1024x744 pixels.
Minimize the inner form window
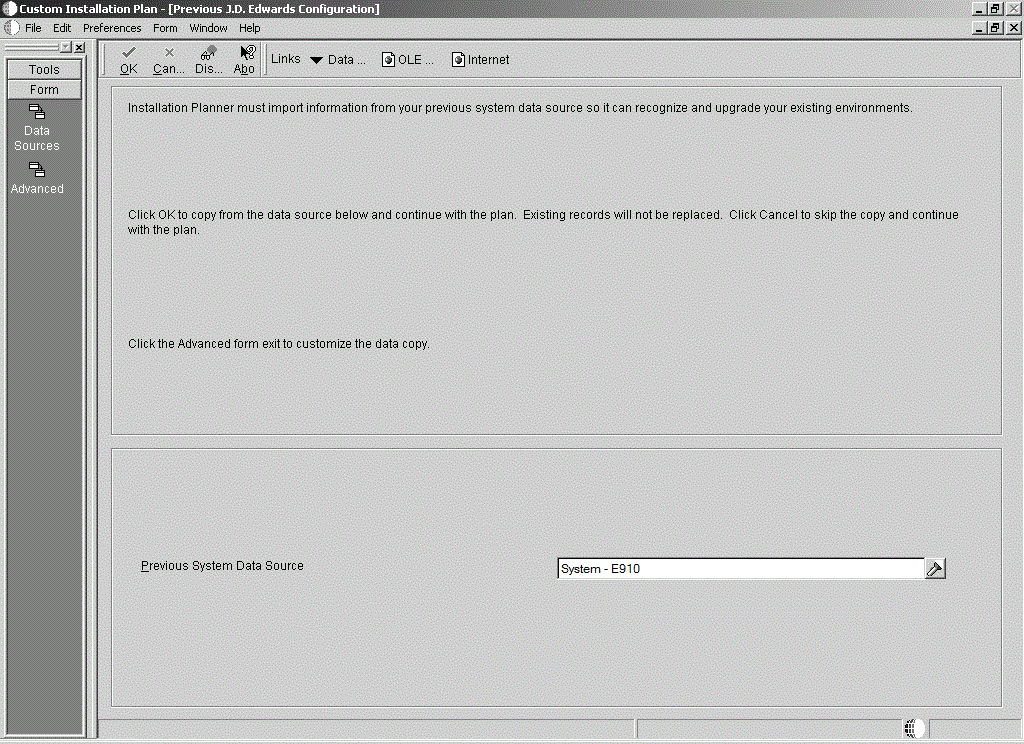tap(979, 27)
